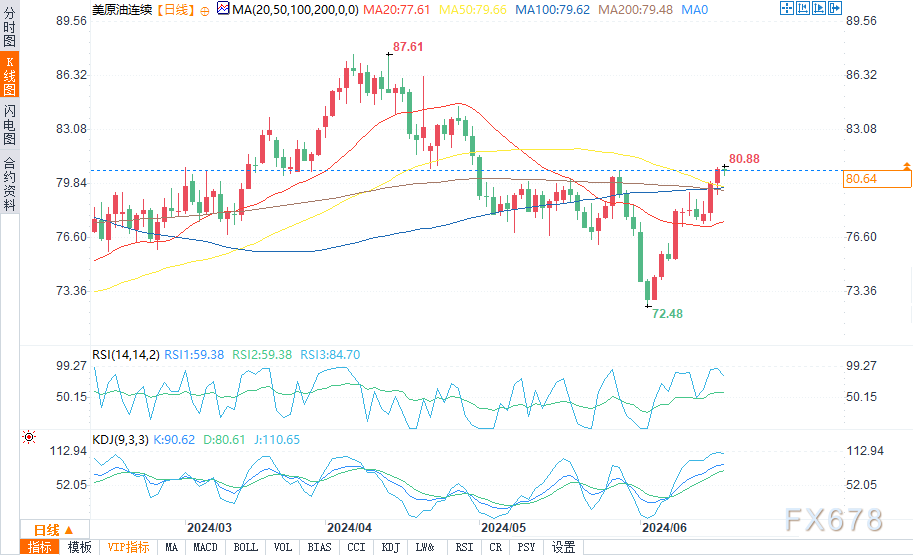
Task: Click the 80.64 current price label
Action: (877, 179)
